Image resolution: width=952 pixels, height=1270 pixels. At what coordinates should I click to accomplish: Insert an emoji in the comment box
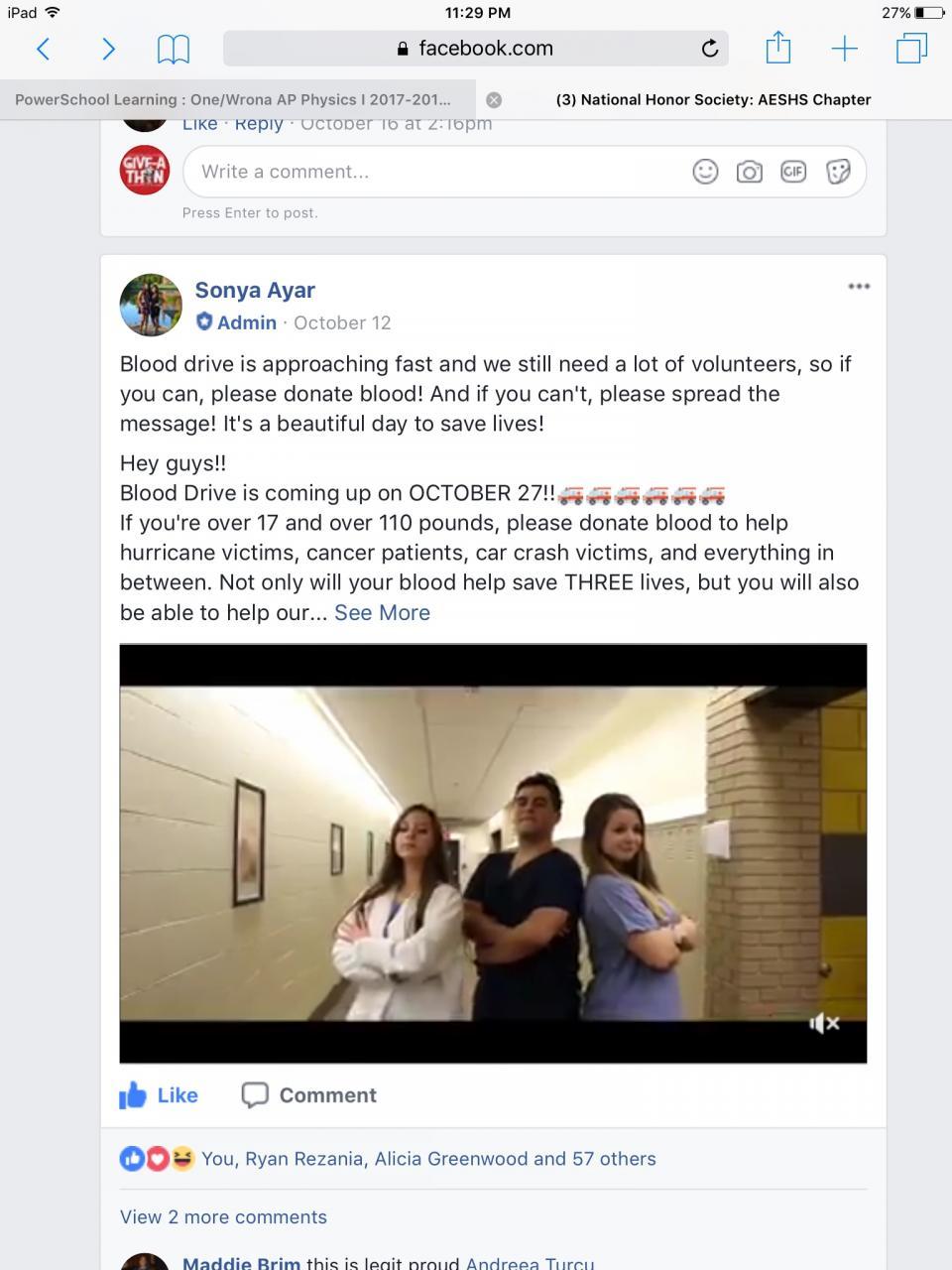tap(705, 172)
